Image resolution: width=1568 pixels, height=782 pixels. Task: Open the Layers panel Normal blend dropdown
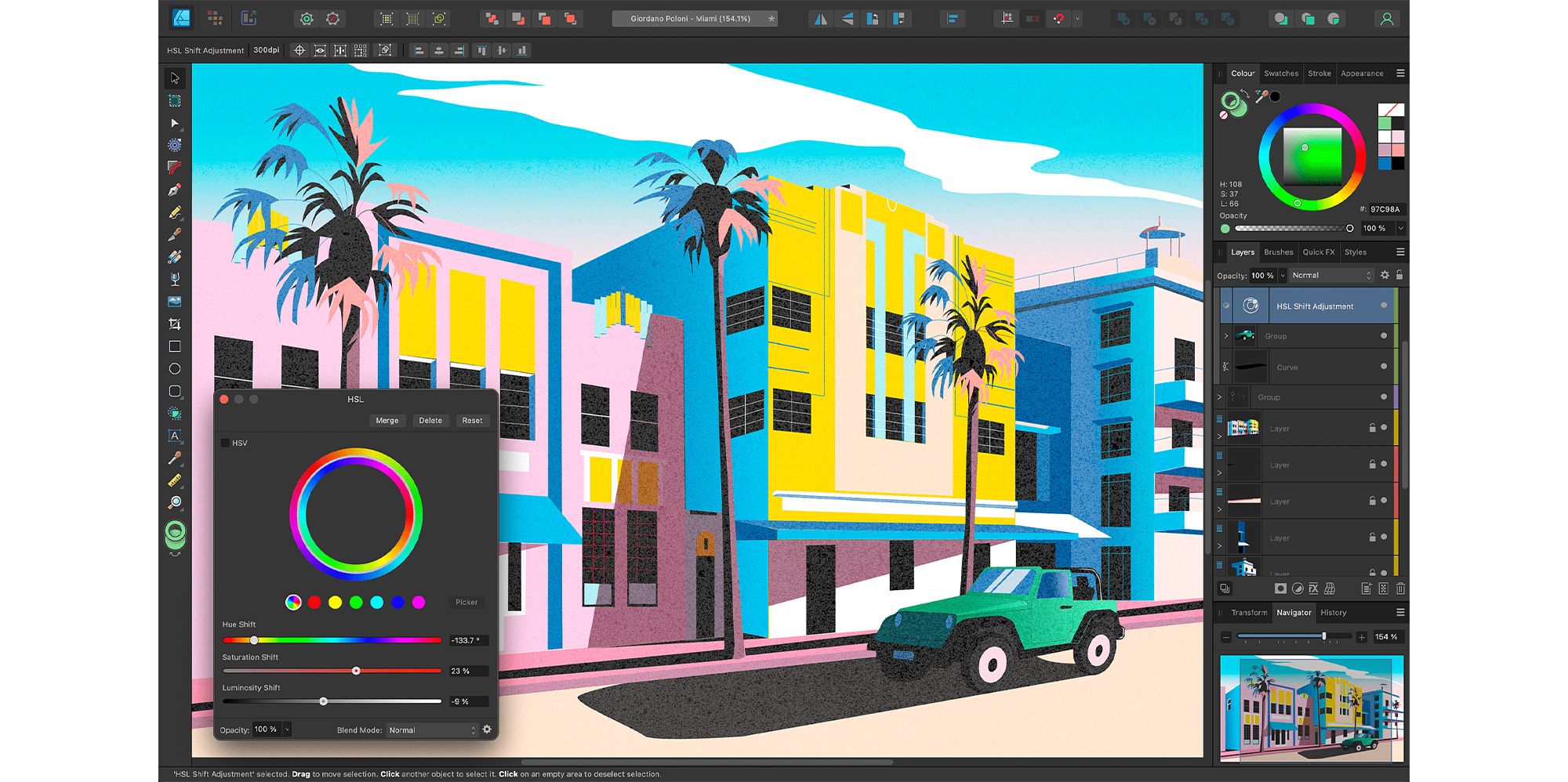tap(1331, 275)
